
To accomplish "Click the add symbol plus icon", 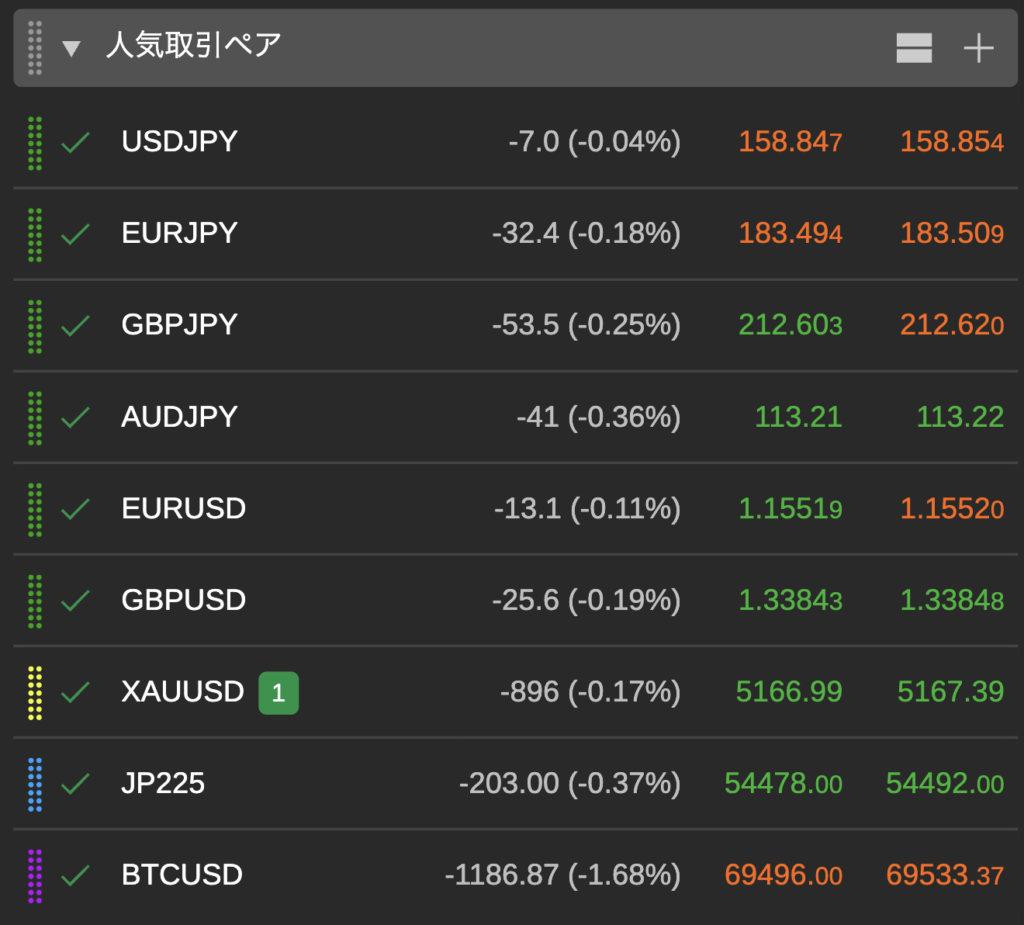I will pos(977,48).
